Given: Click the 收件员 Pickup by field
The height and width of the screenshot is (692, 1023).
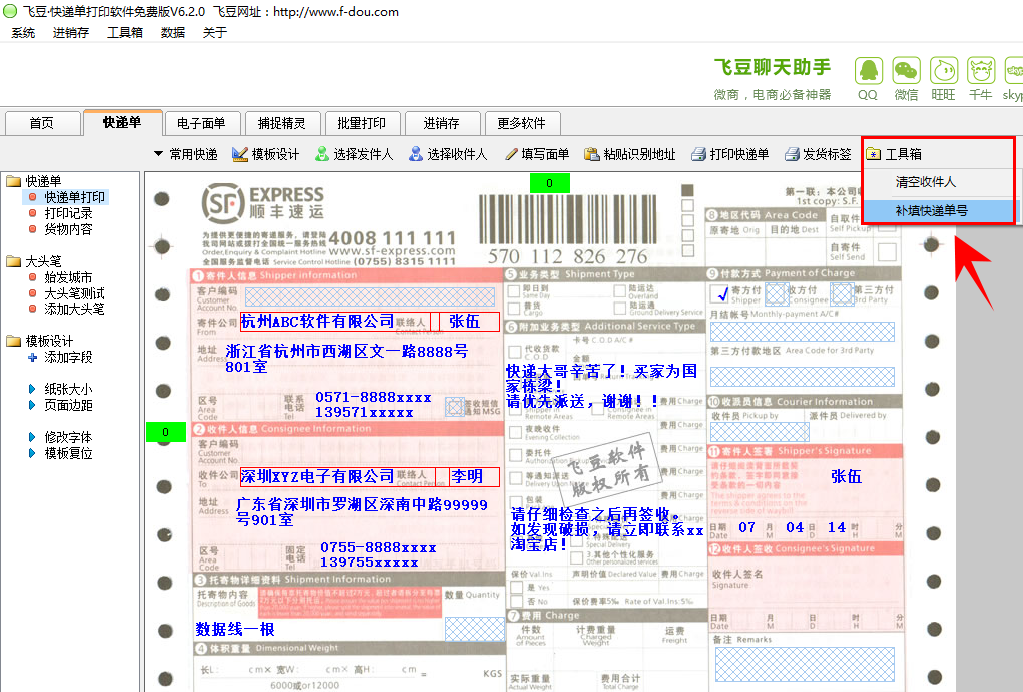Looking at the screenshot, I should coord(759,432).
